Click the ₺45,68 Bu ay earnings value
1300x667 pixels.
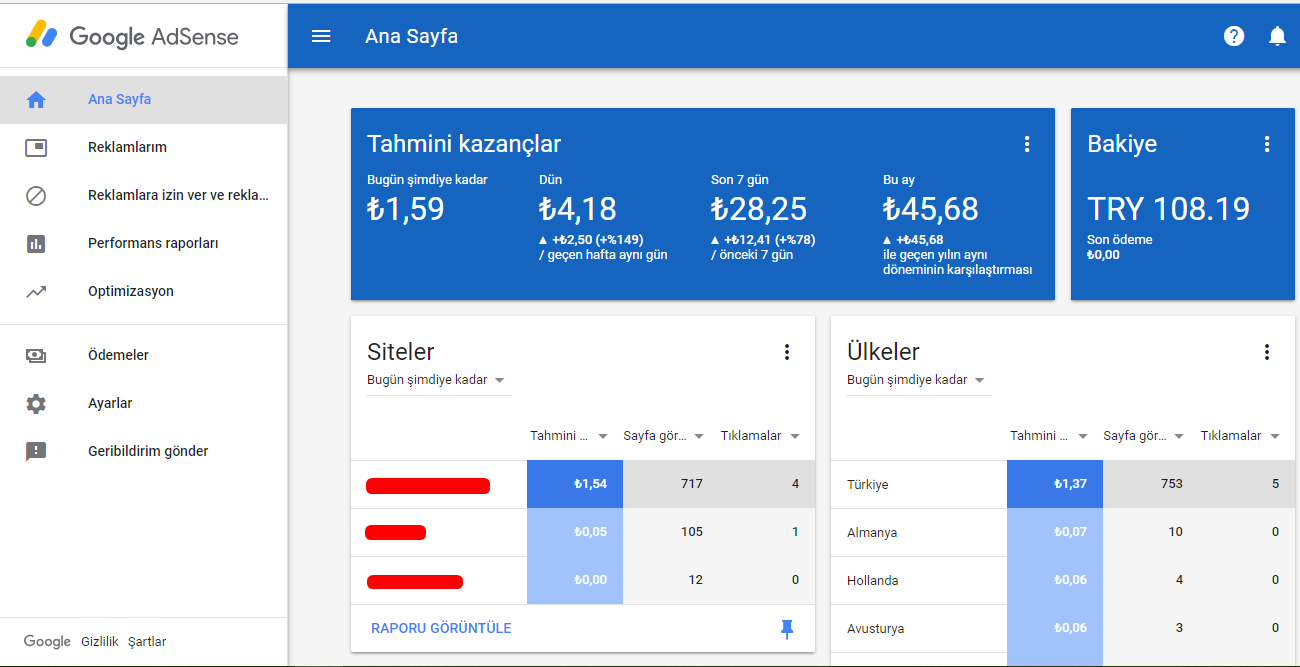[x=930, y=209]
